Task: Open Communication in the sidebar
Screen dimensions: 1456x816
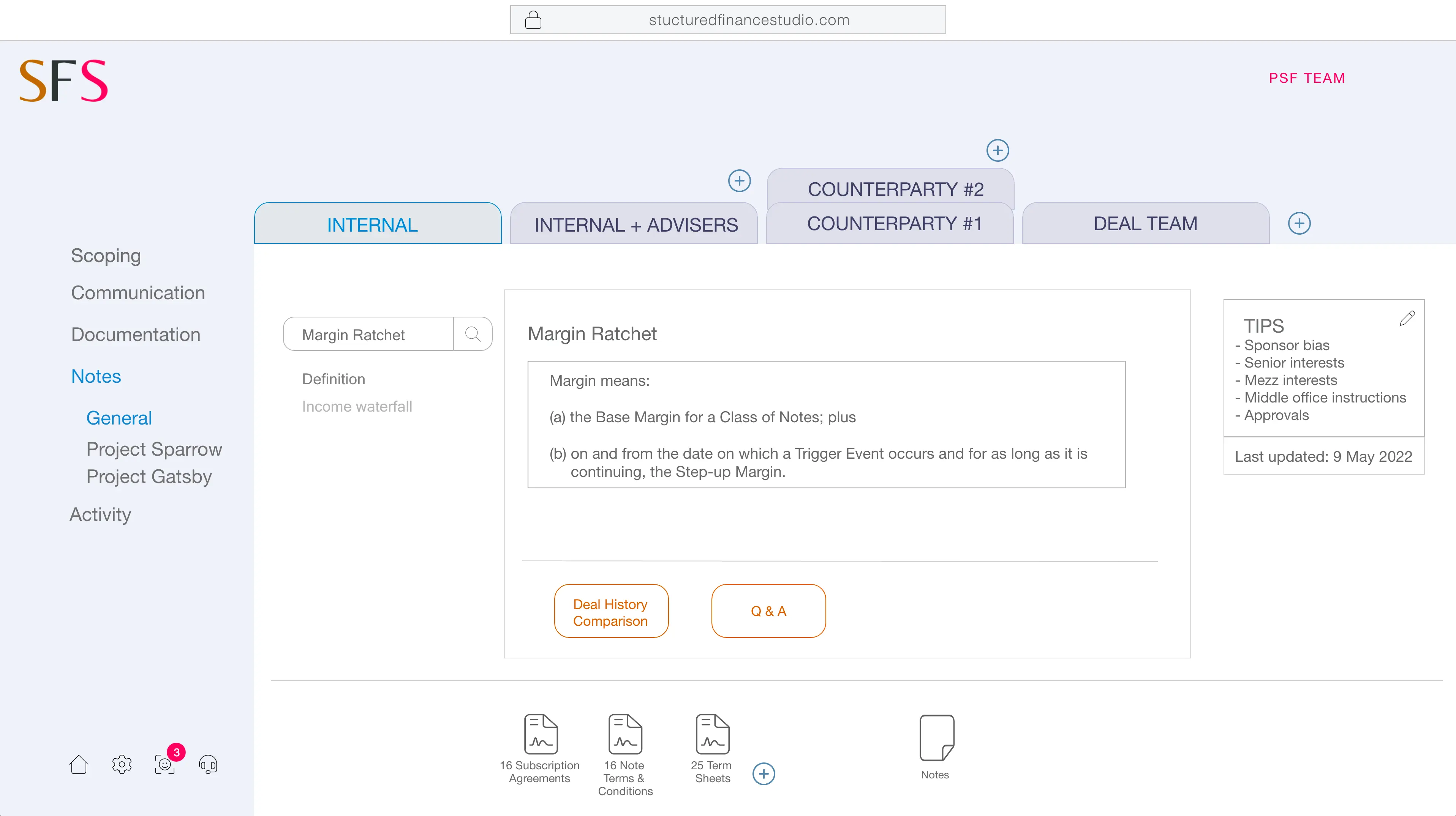Action: (138, 293)
